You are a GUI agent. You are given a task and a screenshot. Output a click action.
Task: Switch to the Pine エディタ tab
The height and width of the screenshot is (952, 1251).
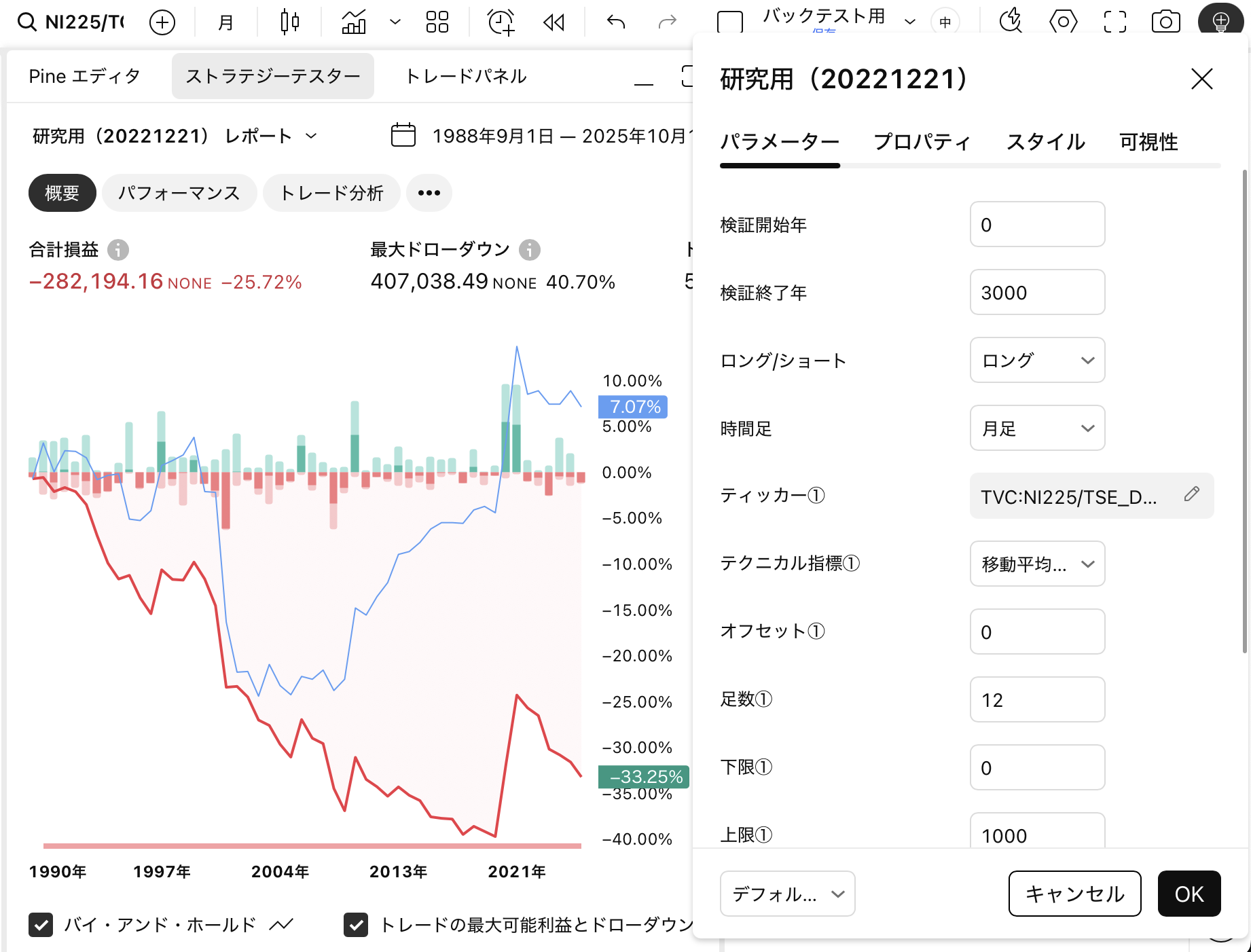tap(84, 76)
